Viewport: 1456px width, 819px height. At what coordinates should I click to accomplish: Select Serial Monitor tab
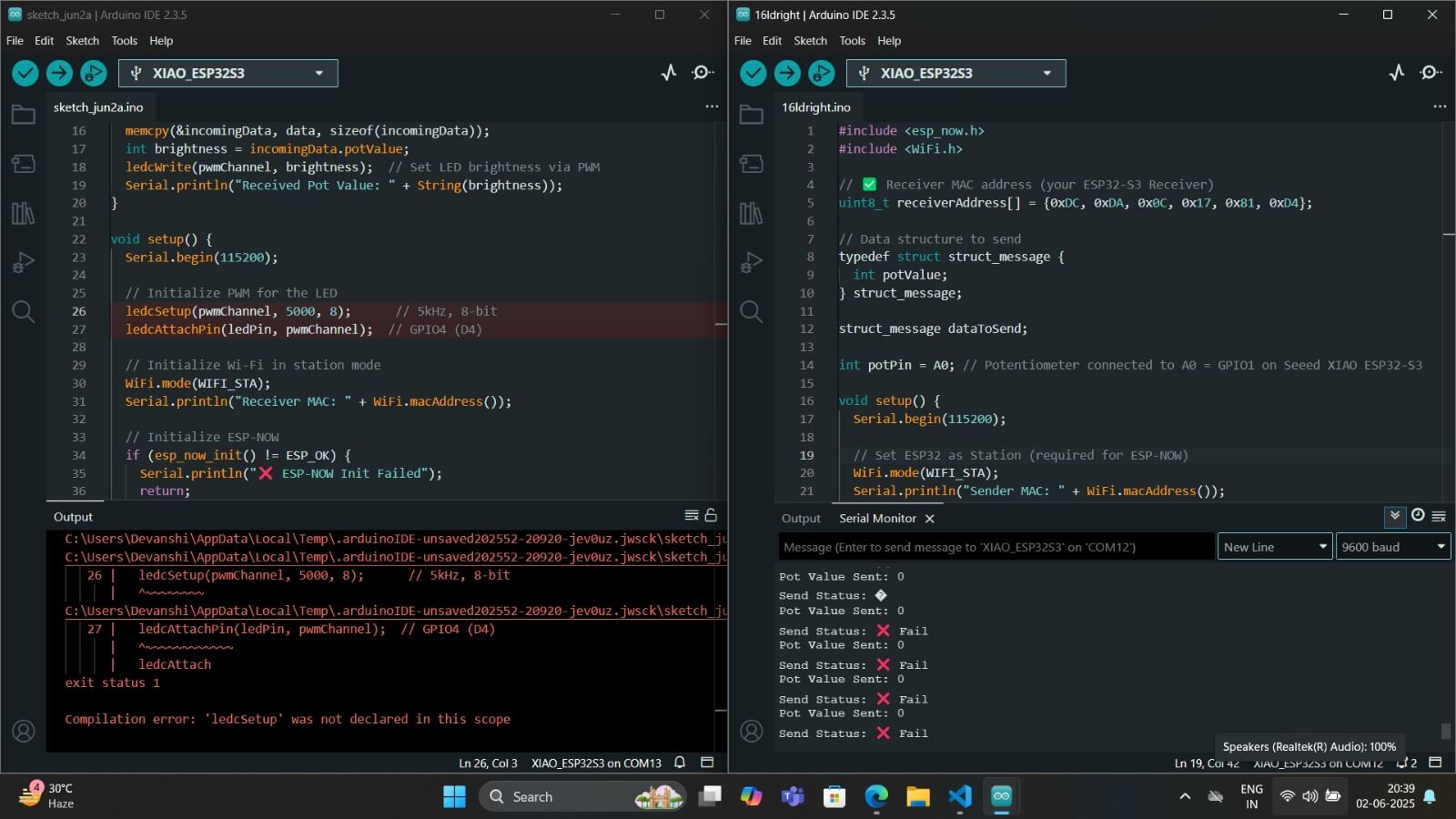[877, 519]
